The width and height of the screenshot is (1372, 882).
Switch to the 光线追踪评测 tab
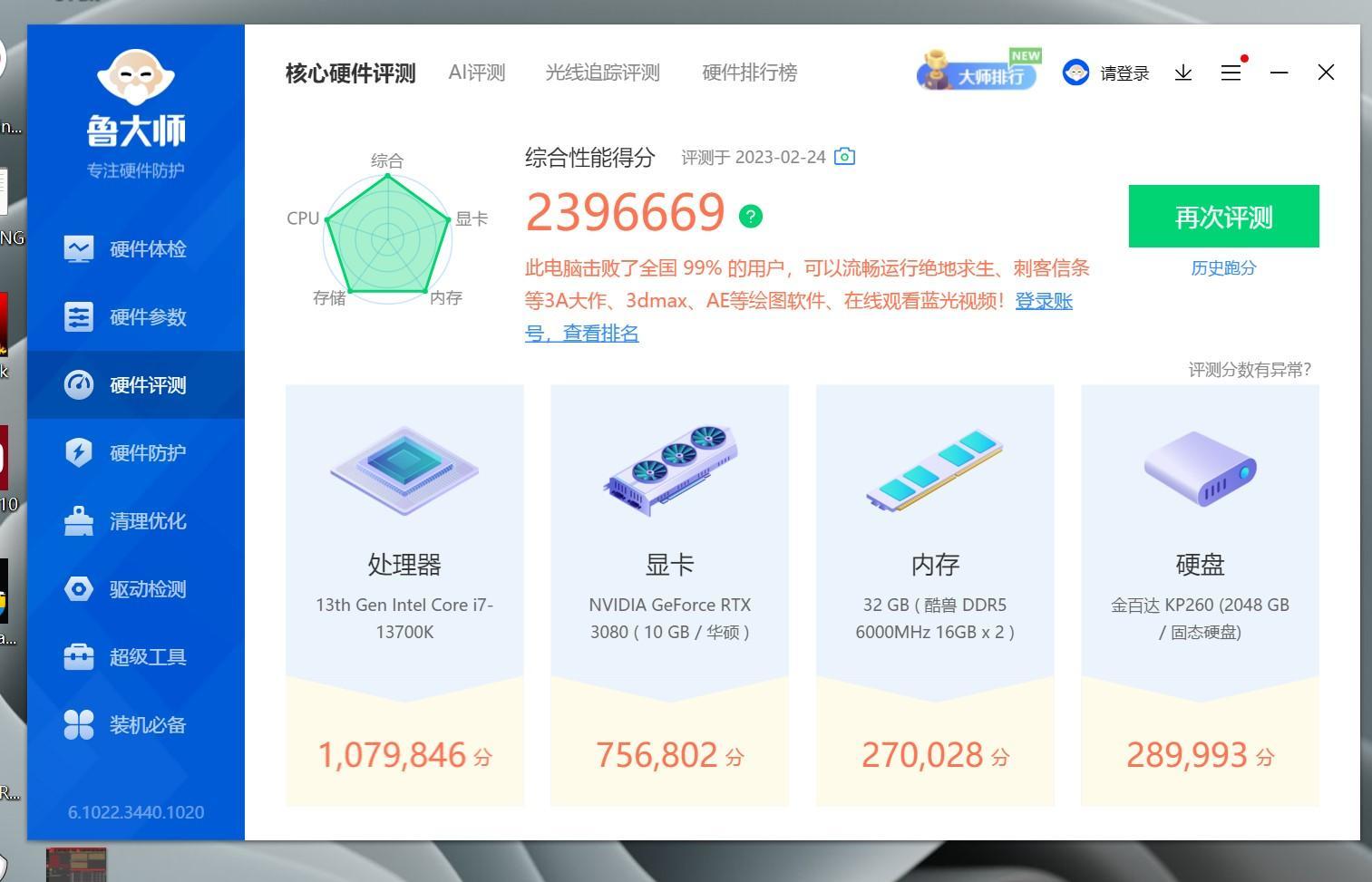tap(602, 73)
